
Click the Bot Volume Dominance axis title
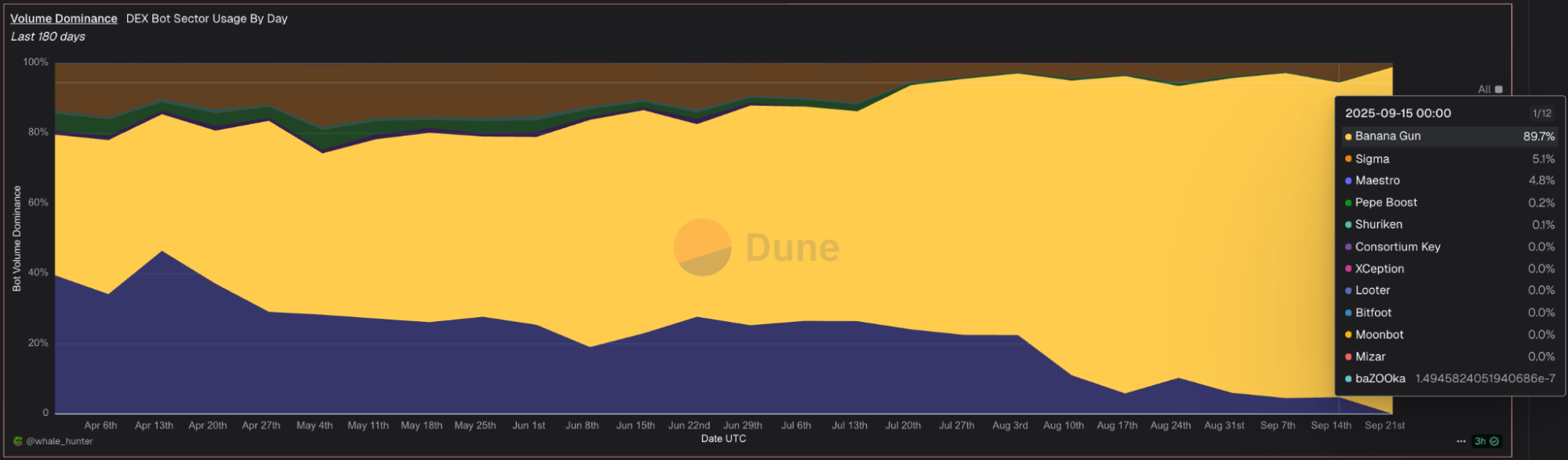coord(16,239)
